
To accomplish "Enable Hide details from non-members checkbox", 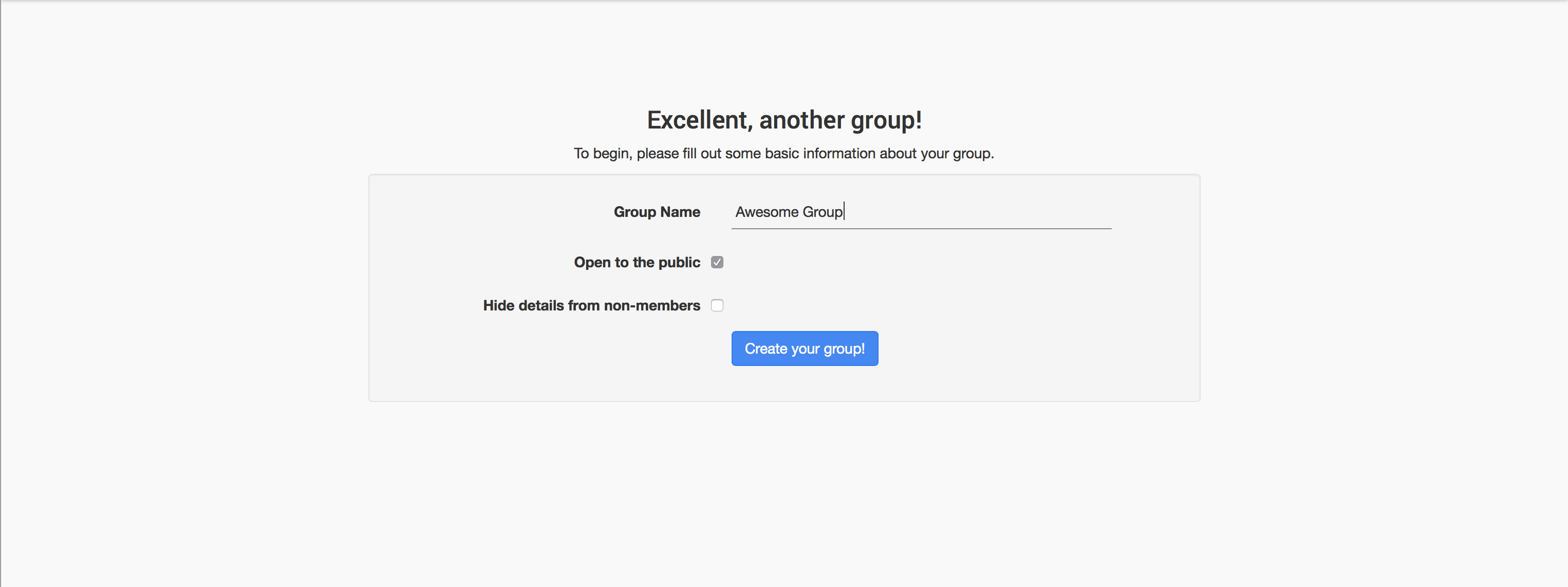I will tap(717, 306).
